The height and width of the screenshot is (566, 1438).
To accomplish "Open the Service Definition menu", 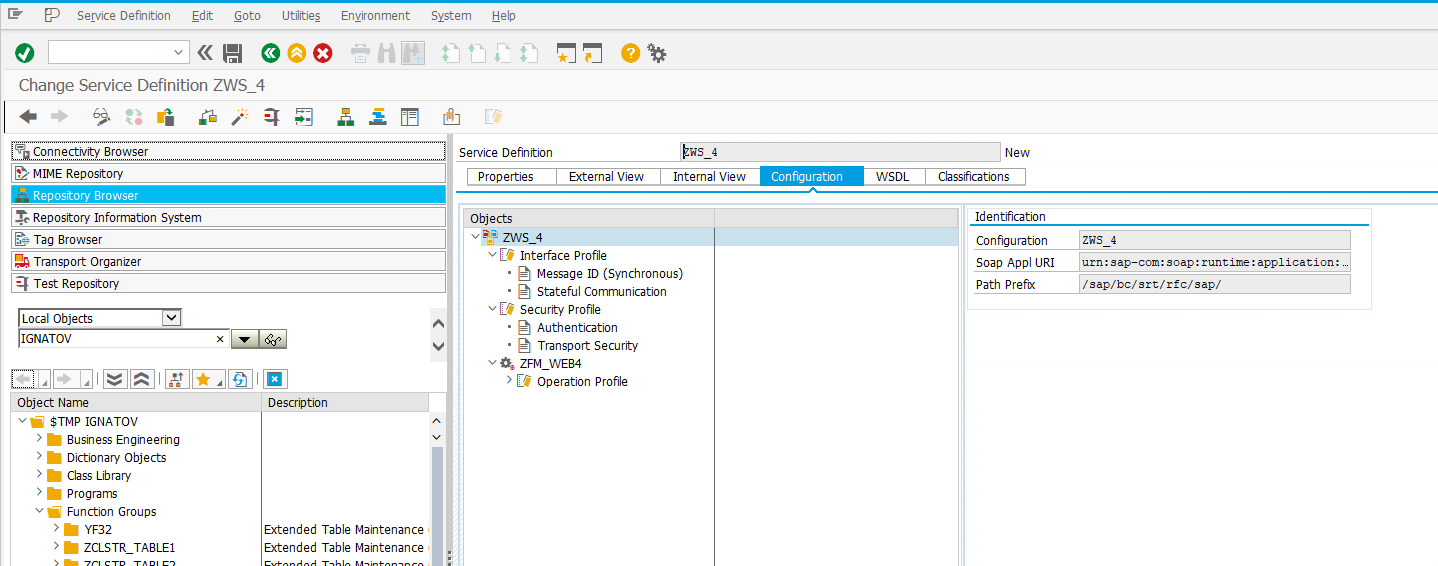I will [124, 15].
